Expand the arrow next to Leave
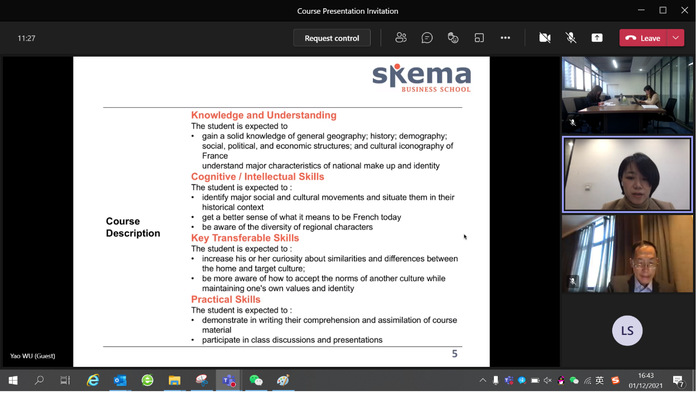Viewport: 698px width, 418px height. pyautogui.click(x=676, y=38)
